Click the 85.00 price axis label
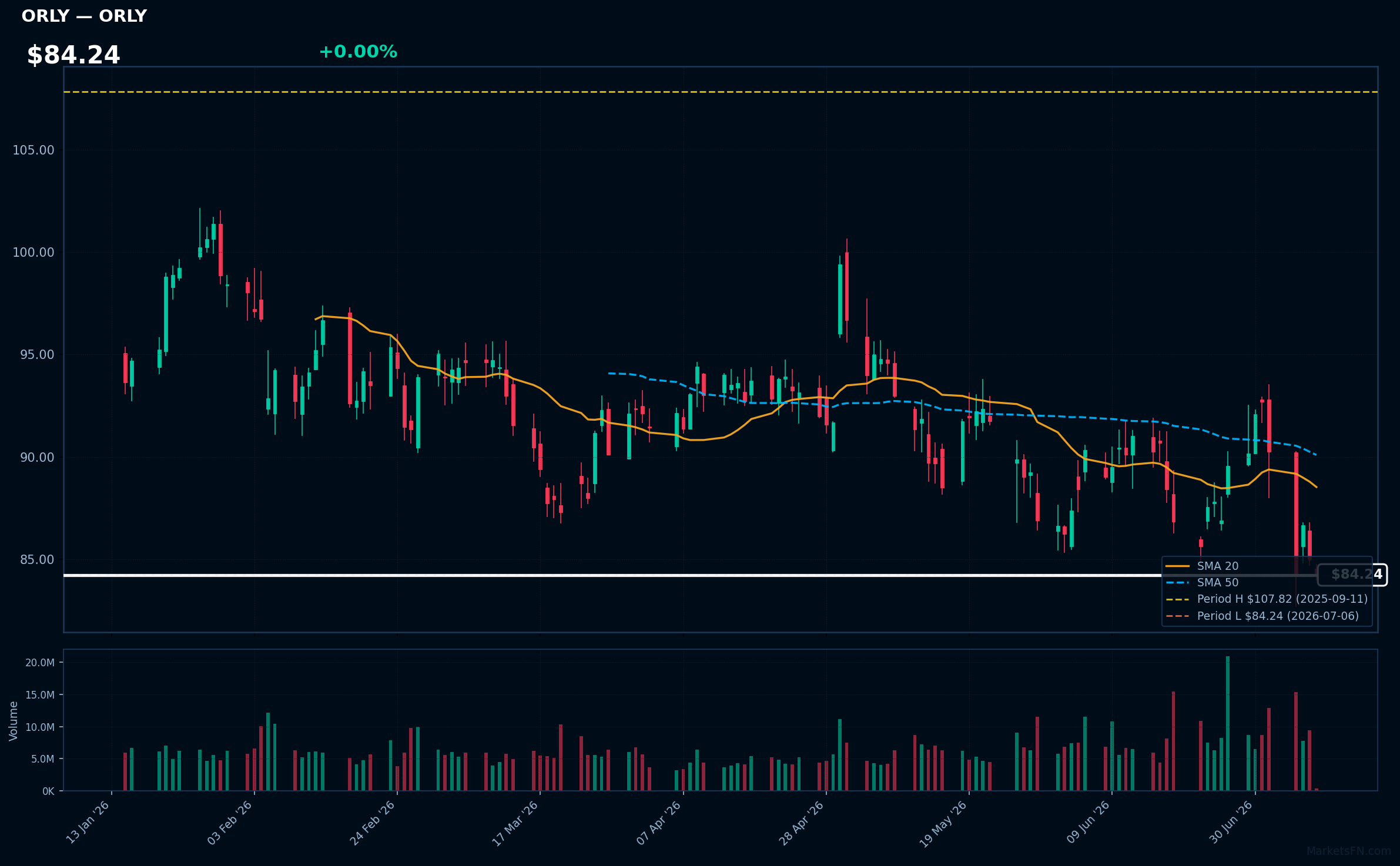The width and height of the screenshot is (1400, 866). pyautogui.click(x=37, y=559)
